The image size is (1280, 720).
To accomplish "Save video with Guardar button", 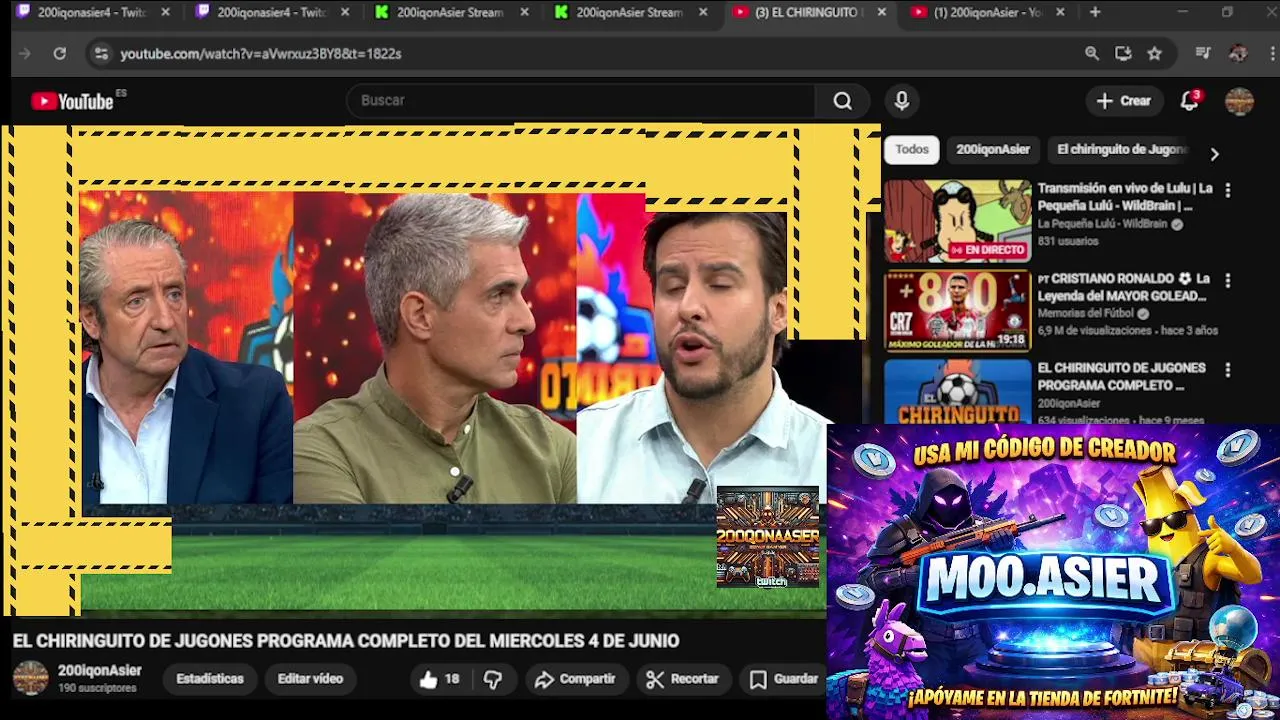I will coord(784,679).
